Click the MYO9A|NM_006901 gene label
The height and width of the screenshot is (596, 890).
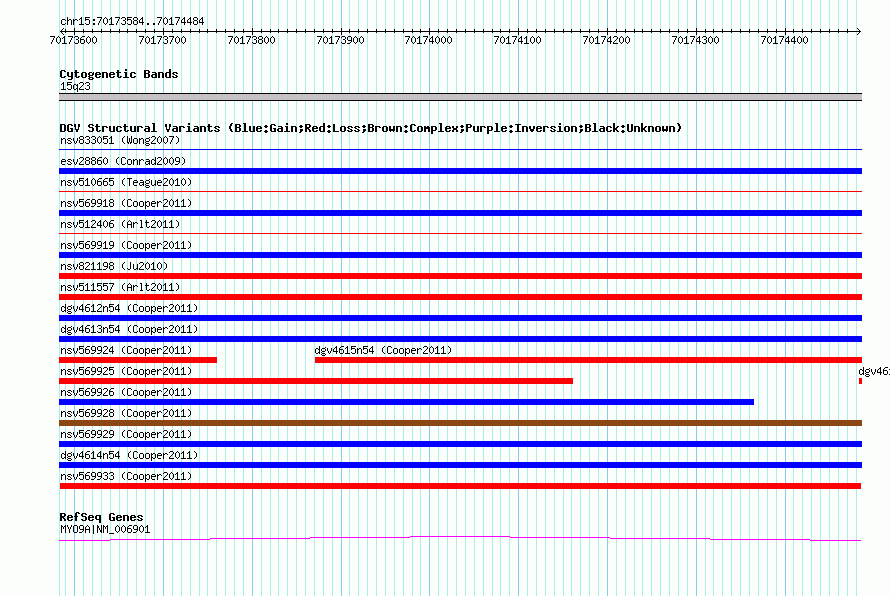tap(105, 530)
